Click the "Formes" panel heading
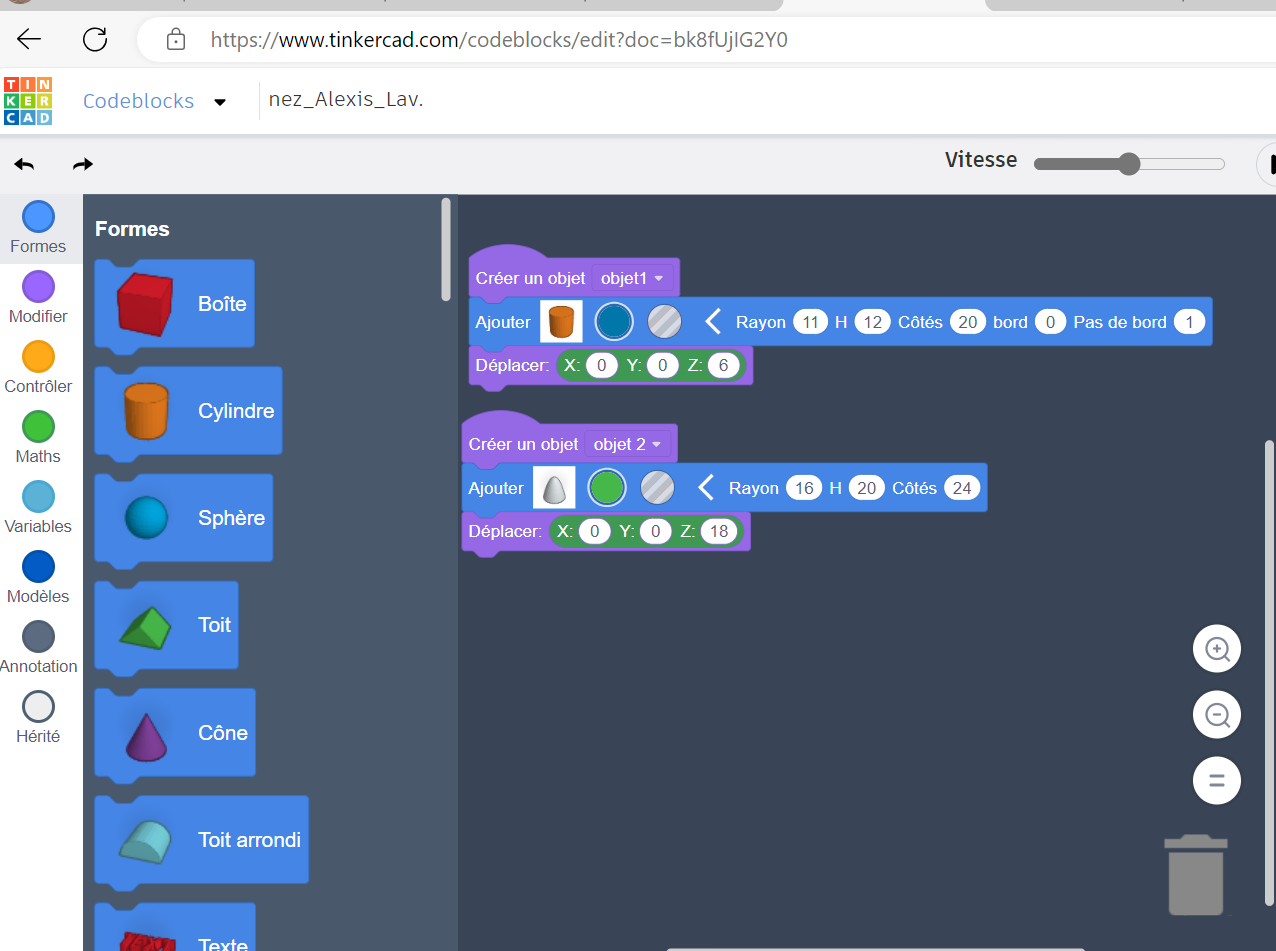The height and width of the screenshot is (951, 1276). click(x=132, y=229)
